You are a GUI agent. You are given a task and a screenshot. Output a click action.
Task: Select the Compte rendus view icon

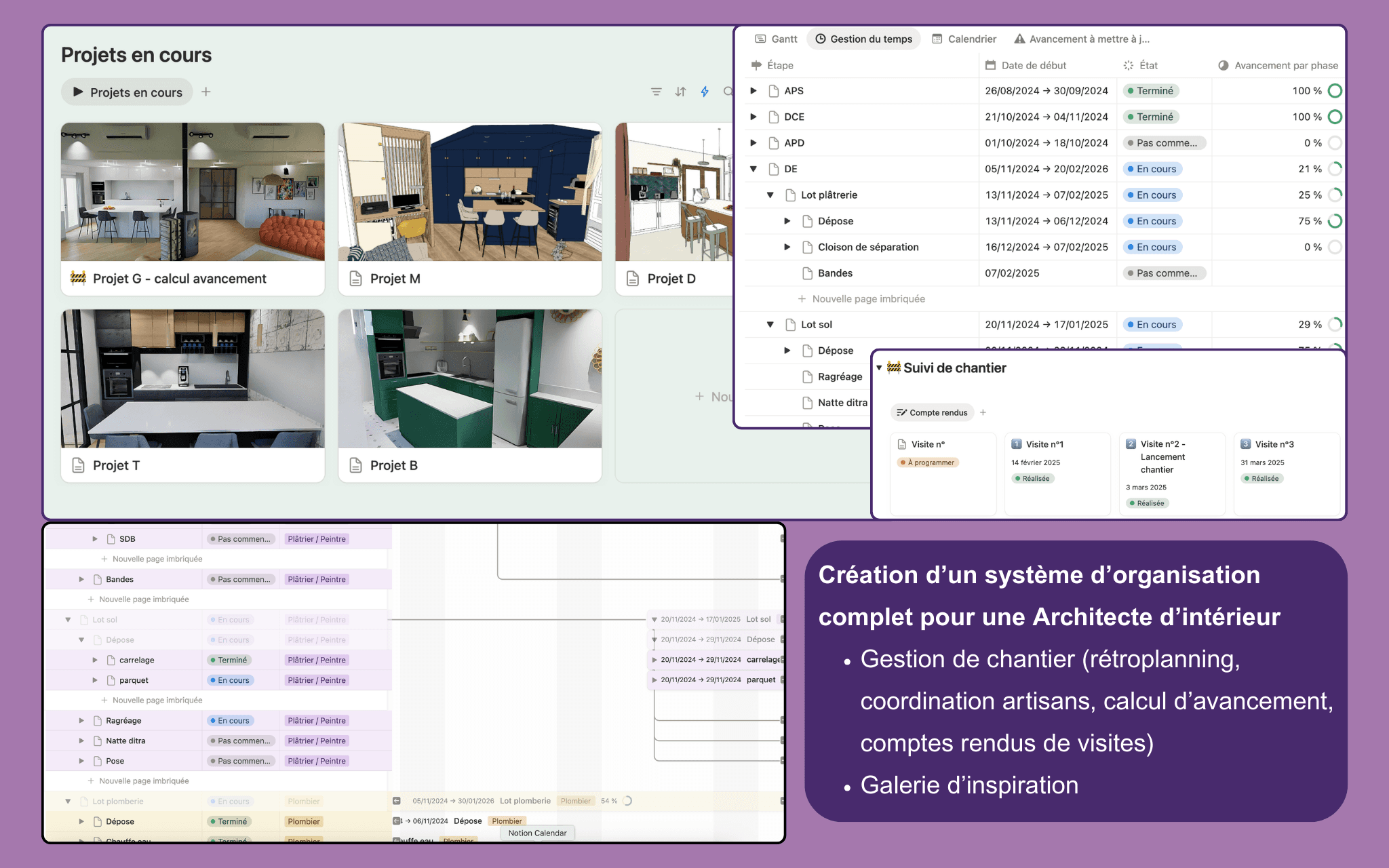pos(902,412)
